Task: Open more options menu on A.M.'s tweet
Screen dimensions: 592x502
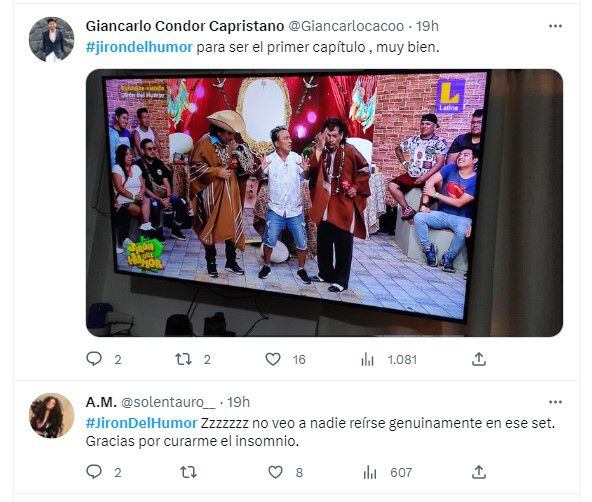Action: (x=555, y=402)
